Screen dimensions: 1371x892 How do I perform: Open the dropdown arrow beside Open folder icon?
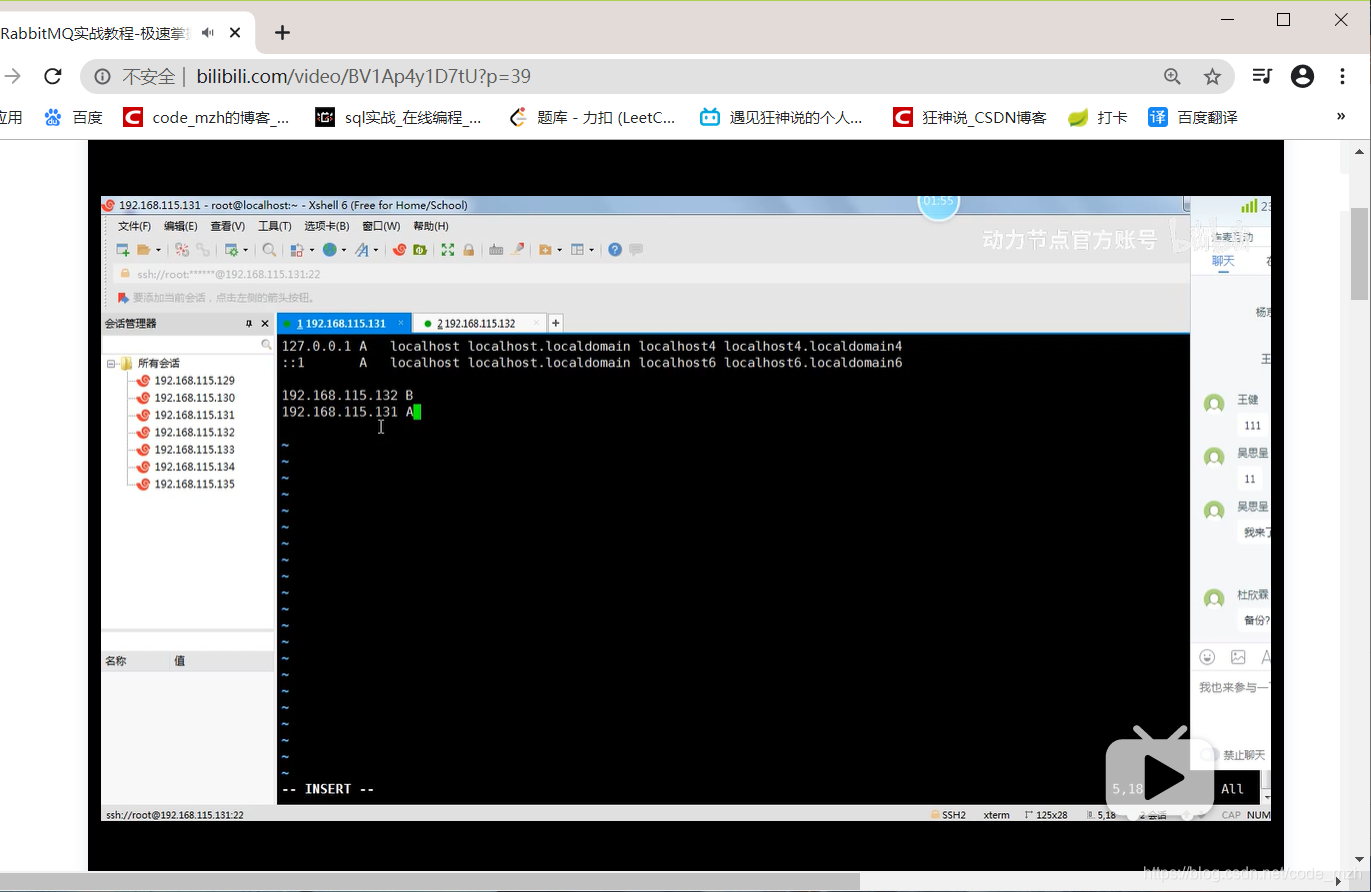(x=158, y=250)
